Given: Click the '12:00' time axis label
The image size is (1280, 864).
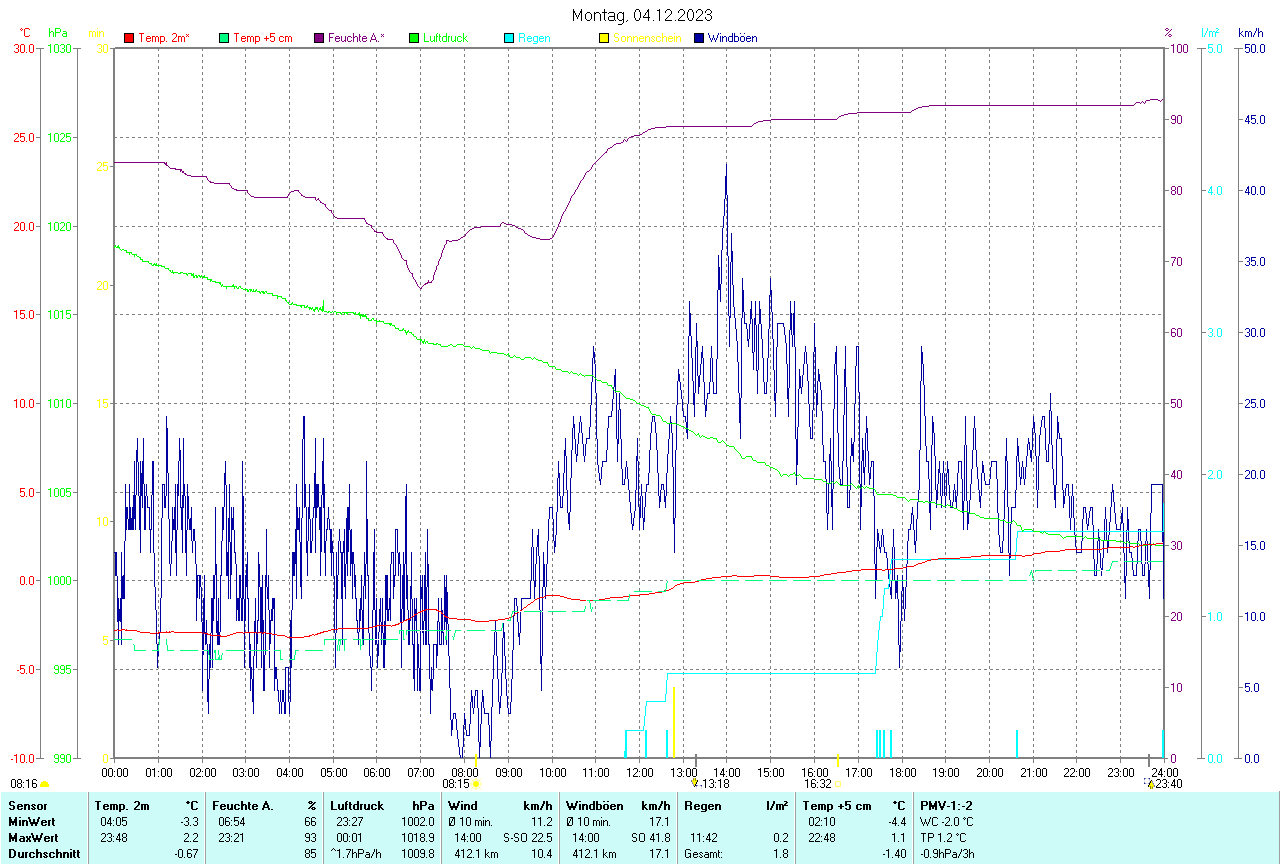Looking at the screenshot, I should (639, 772).
